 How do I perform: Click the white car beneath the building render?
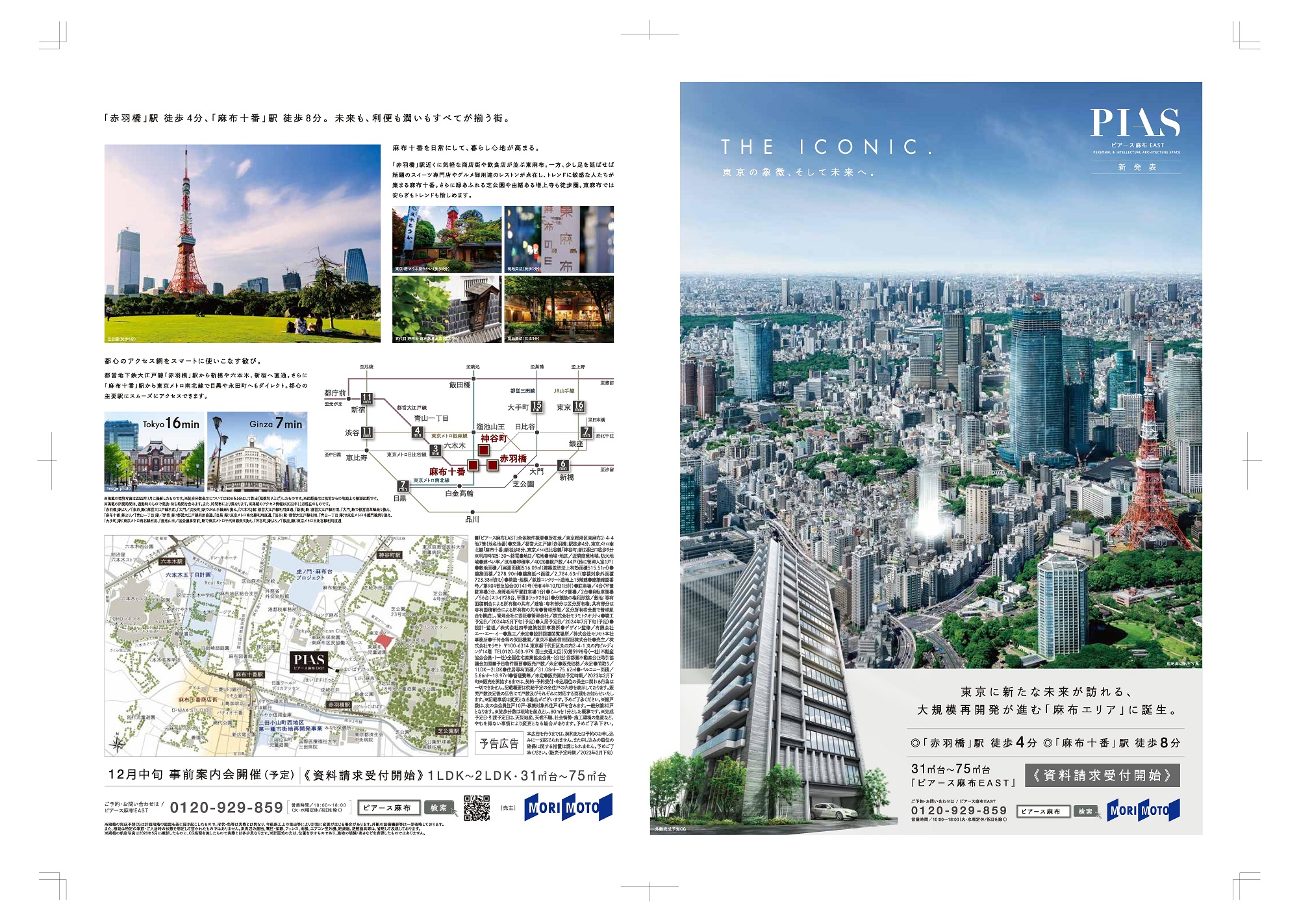pyautogui.click(x=834, y=811)
